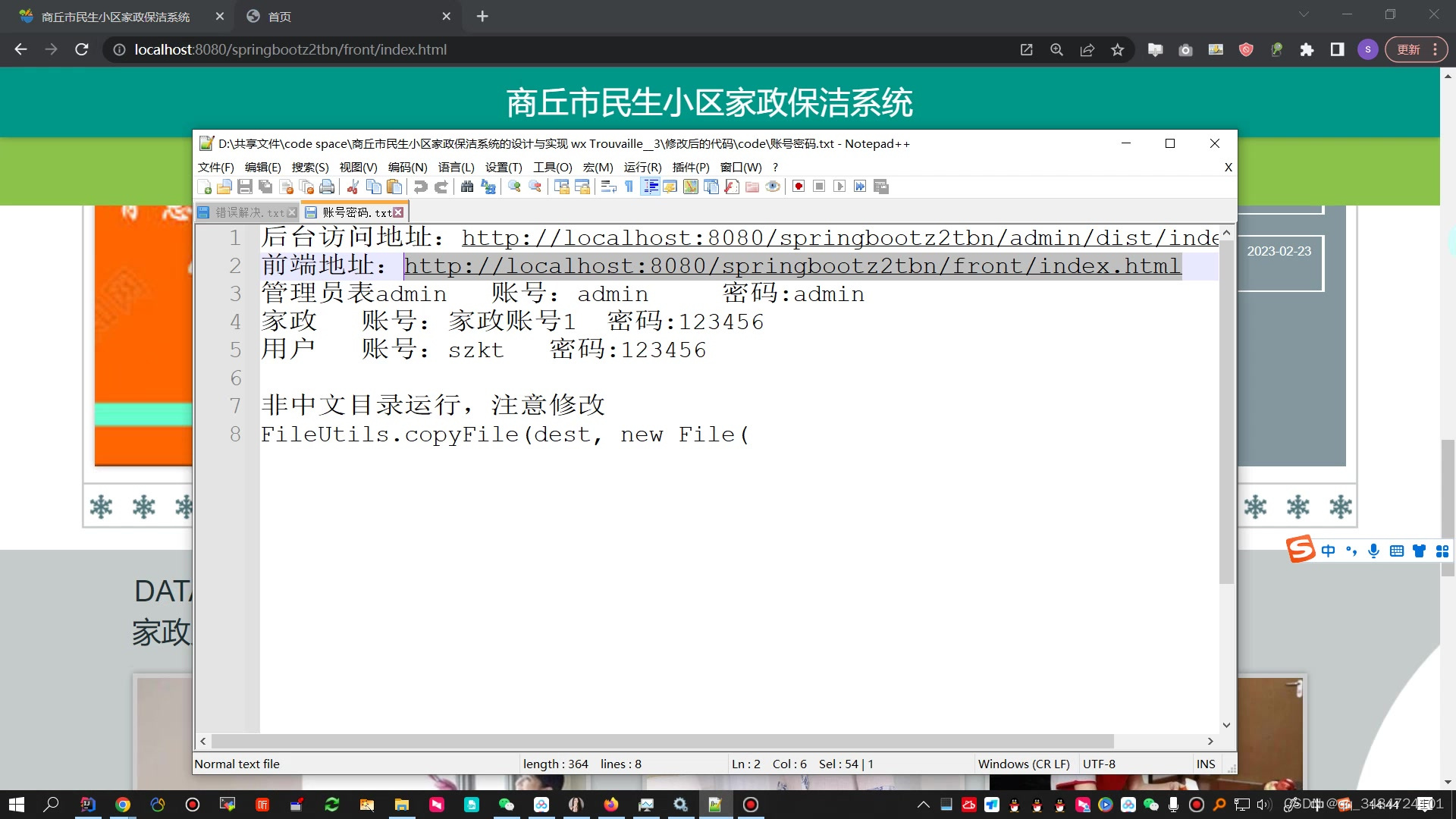This screenshot has height=819, width=1456.
Task: Click the Find binoculars toolbar icon
Action: [467, 187]
